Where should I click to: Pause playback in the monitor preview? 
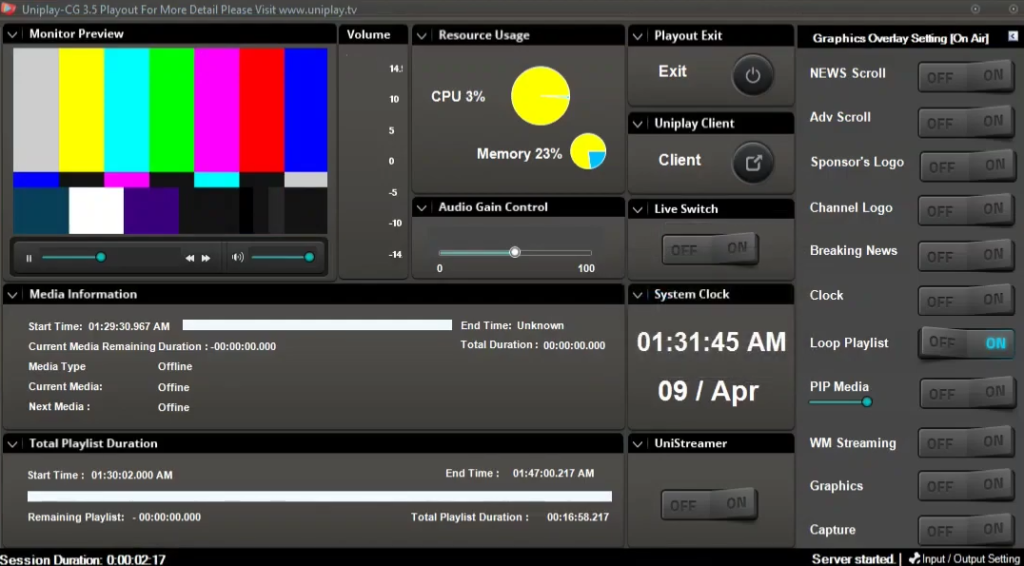tap(29, 258)
